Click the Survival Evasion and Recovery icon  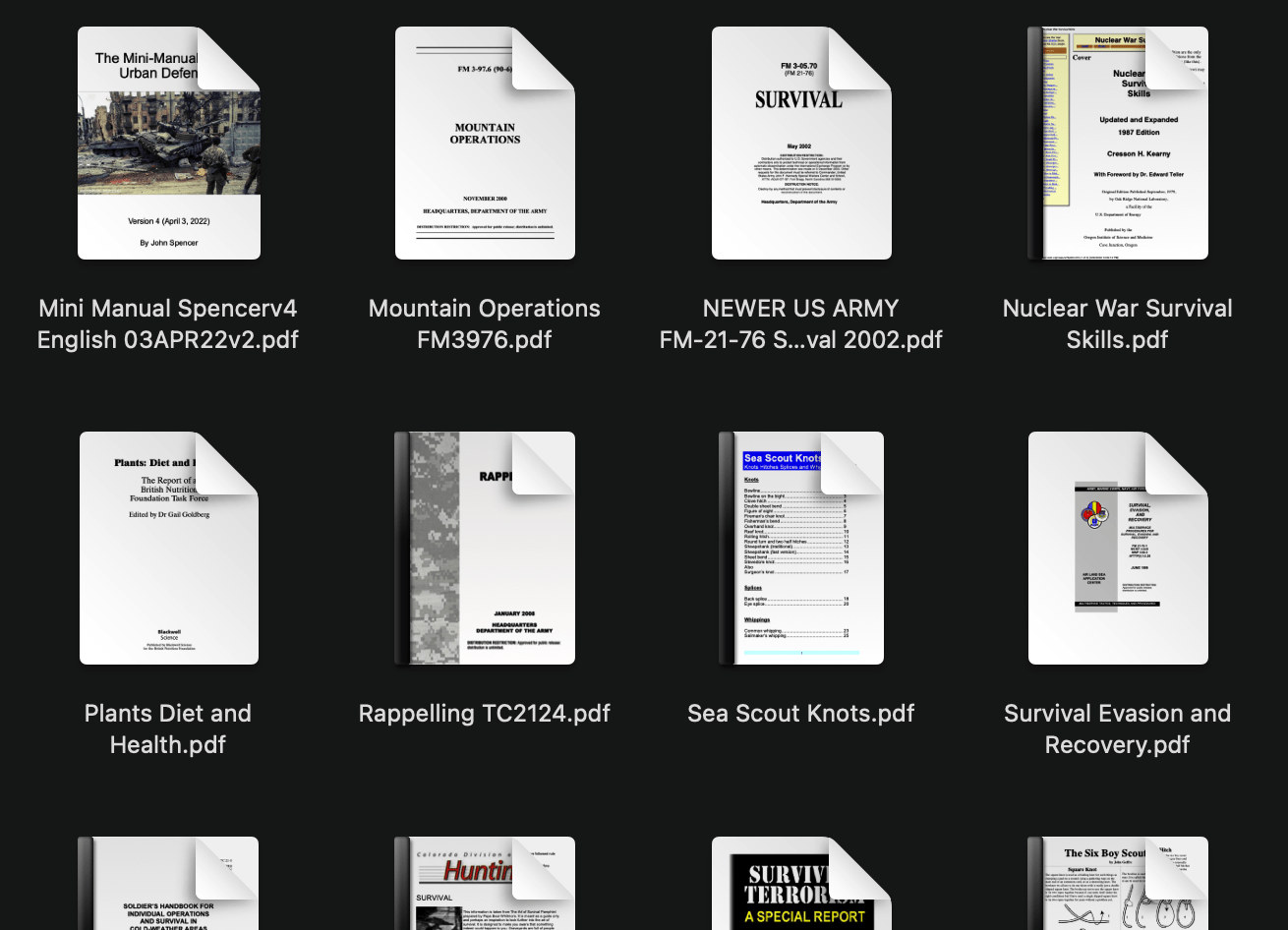click(1118, 549)
